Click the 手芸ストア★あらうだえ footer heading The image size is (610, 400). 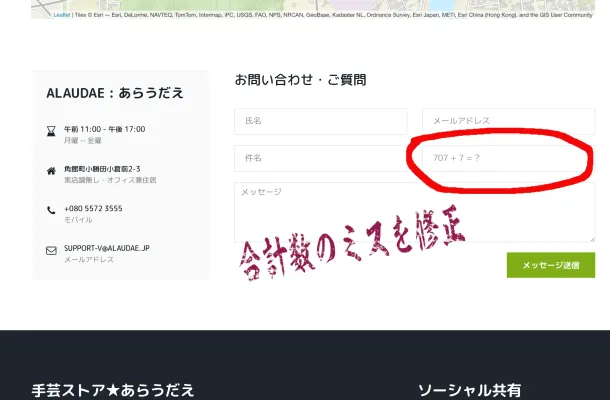click(x=113, y=390)
